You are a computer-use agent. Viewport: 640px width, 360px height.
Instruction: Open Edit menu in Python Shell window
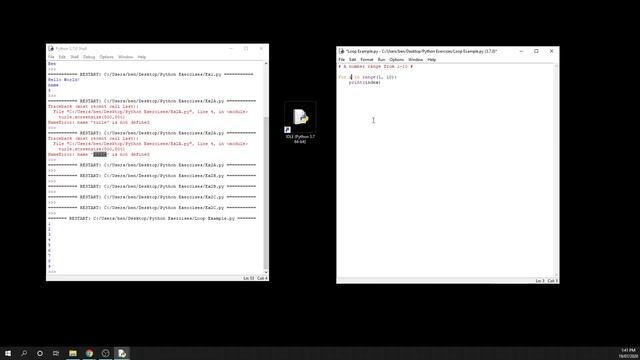point(62,57)
